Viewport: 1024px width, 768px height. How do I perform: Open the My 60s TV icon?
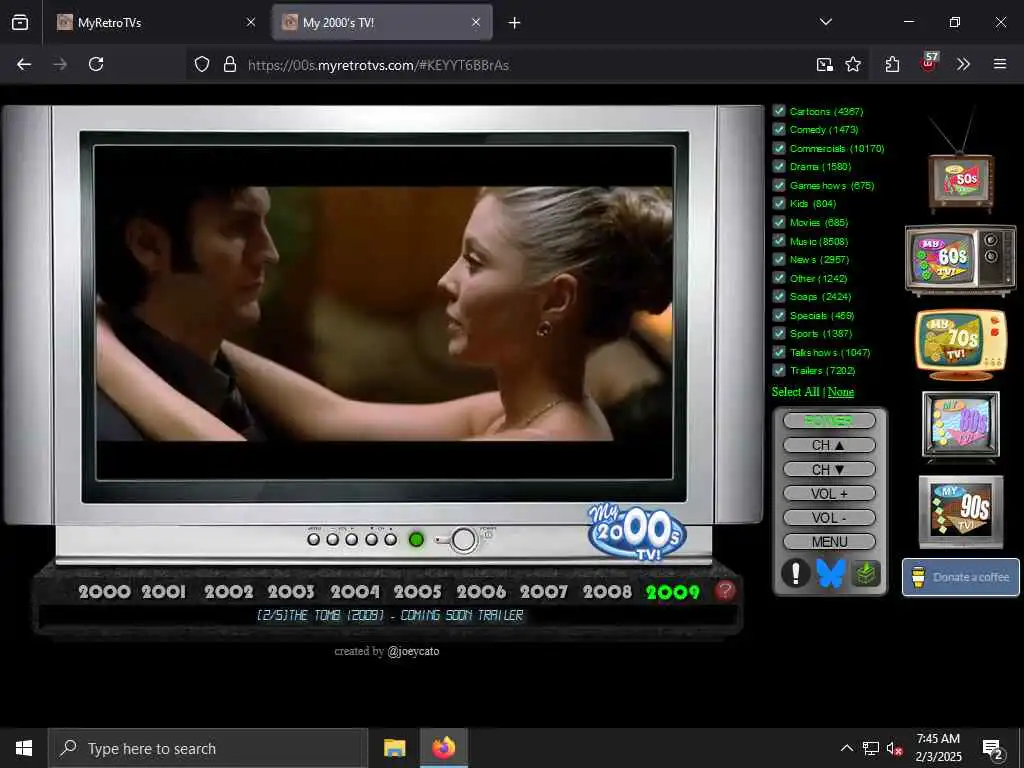(x=960, y=259)
